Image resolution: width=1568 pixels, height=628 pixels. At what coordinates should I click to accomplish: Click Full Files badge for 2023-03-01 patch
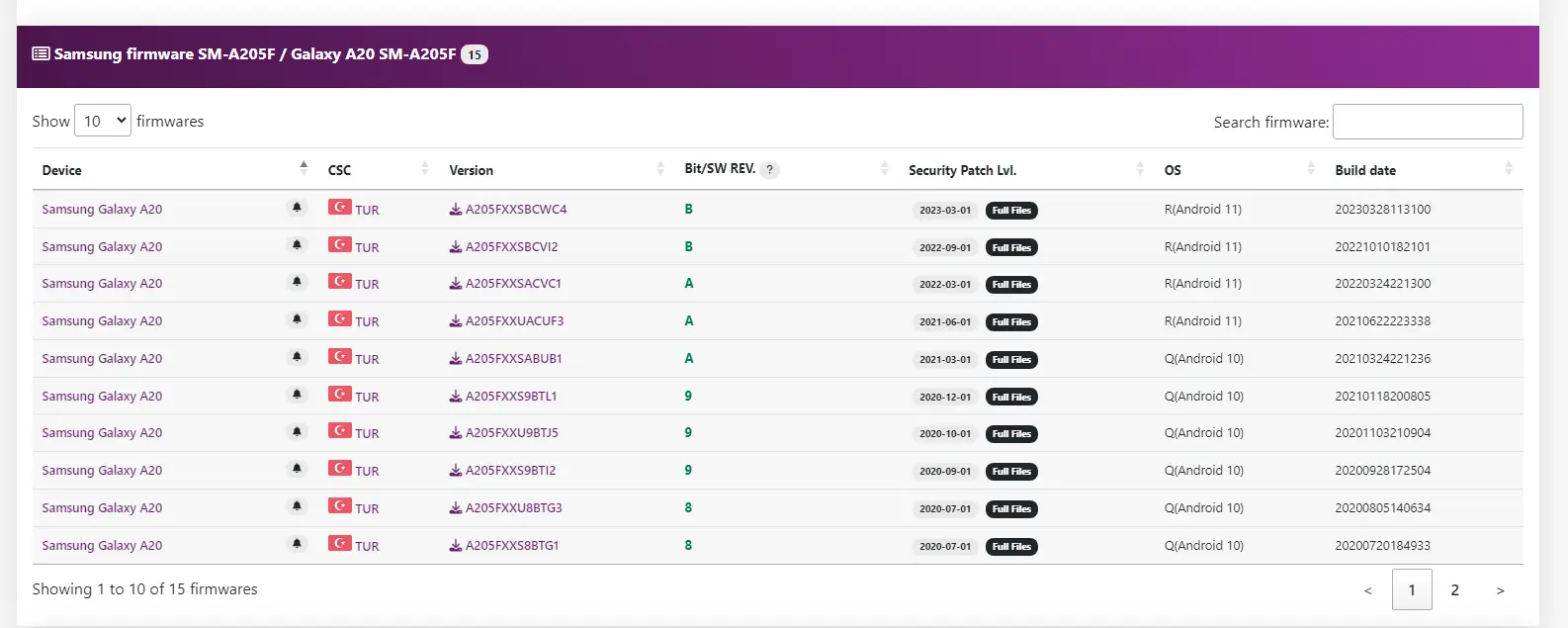click(x=1011, y=211)
